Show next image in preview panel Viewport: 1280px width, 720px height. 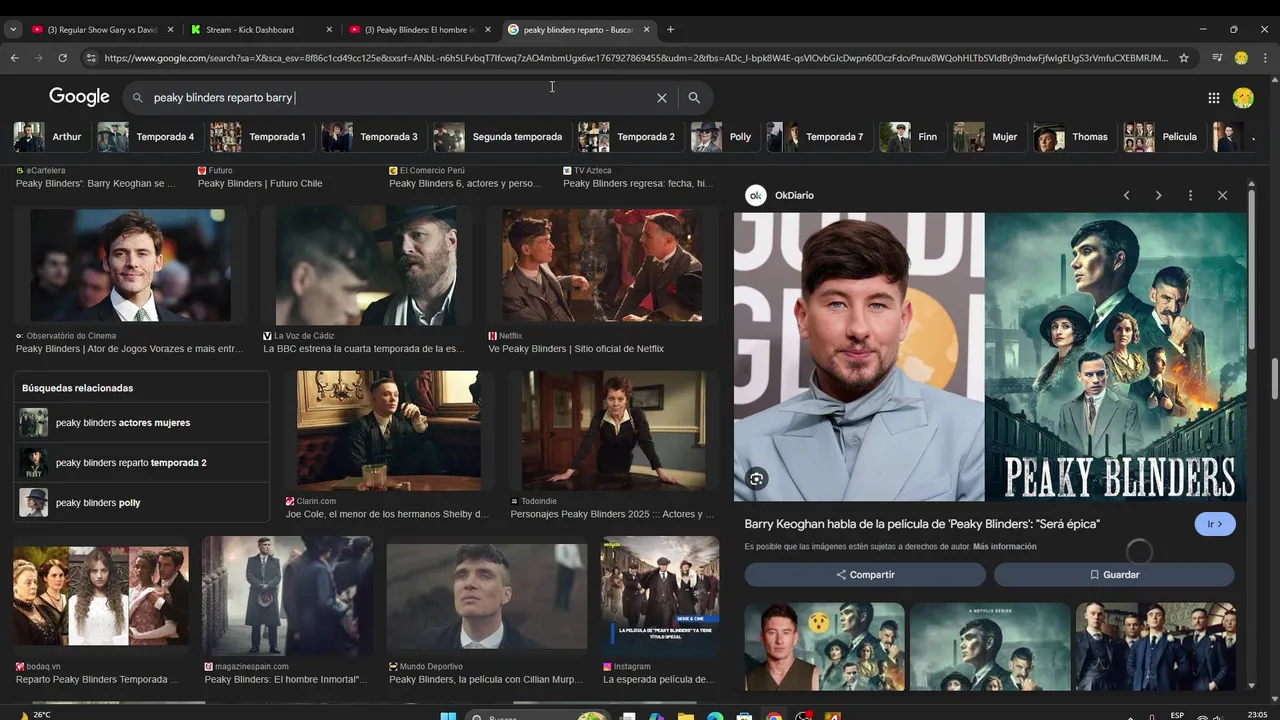pyautogui.click(x=1158, y=195)
